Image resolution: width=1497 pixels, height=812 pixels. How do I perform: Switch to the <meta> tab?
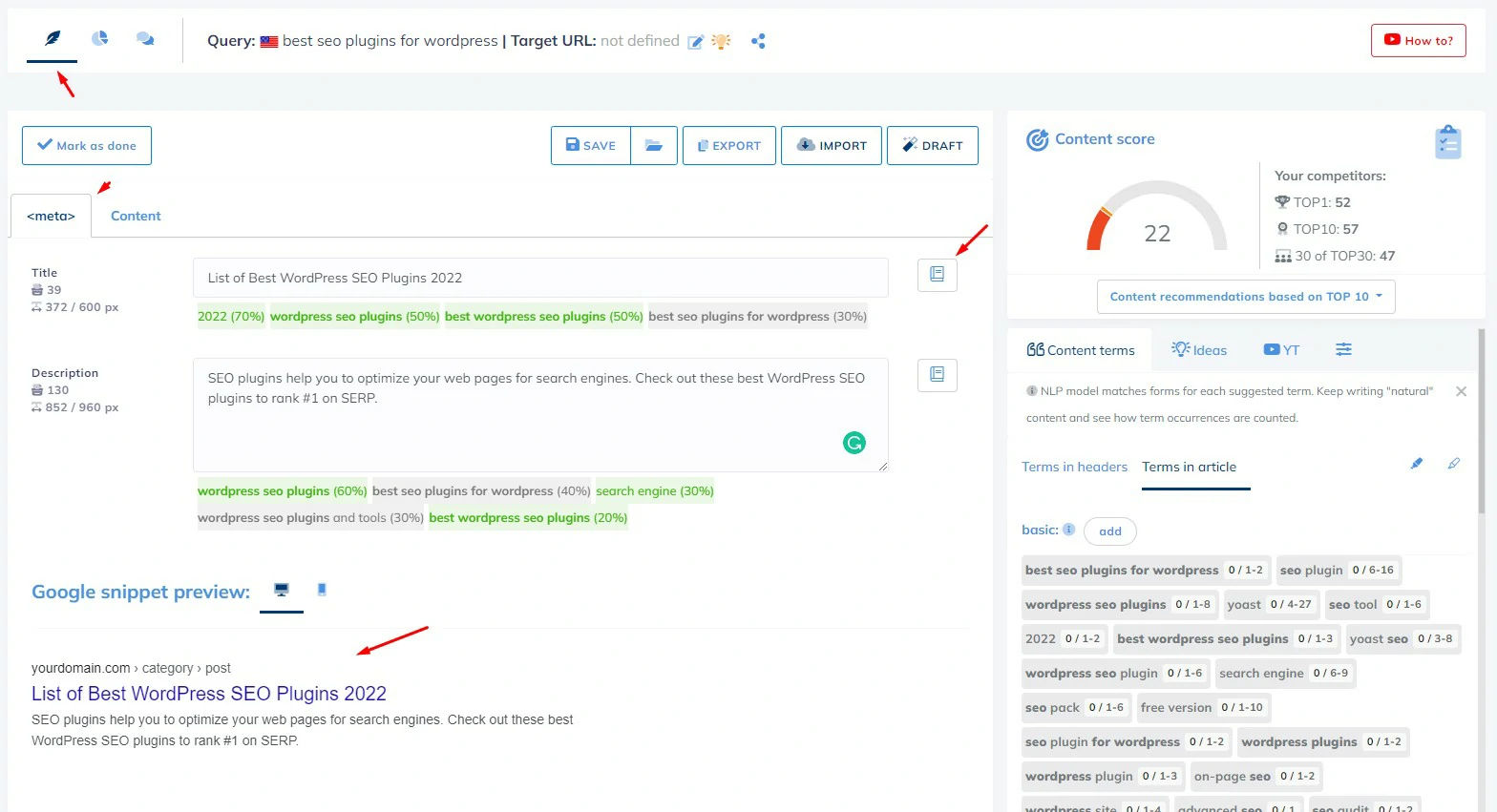pos(52,216)
